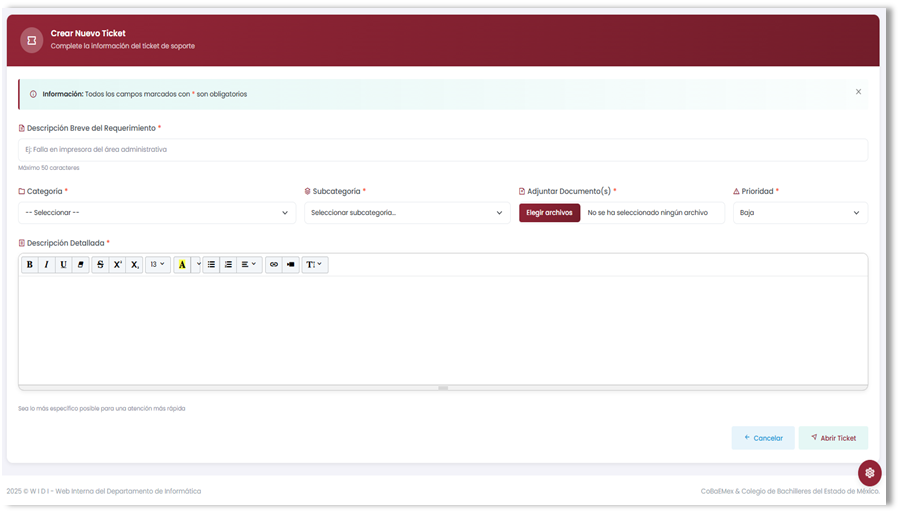900x513 pixels.
Task: Click the eraser remove-format icon
Action: pos(80,265)
